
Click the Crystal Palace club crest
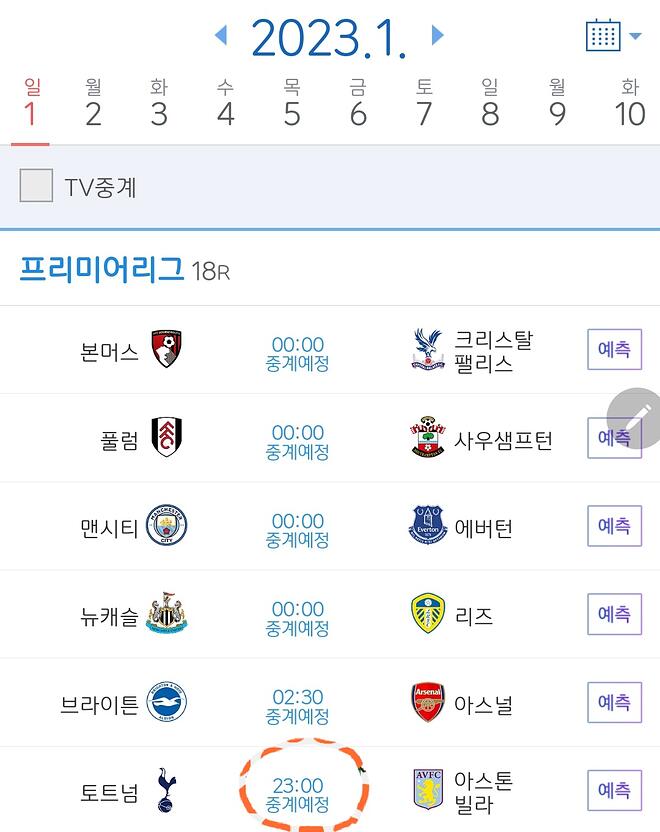pos(429,349)
